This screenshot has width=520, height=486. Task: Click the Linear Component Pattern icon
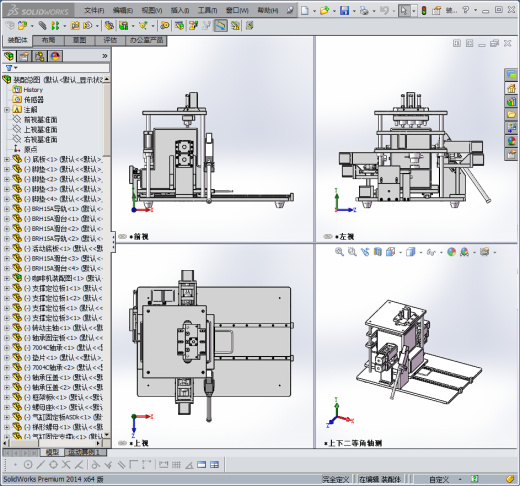point(55,25)
